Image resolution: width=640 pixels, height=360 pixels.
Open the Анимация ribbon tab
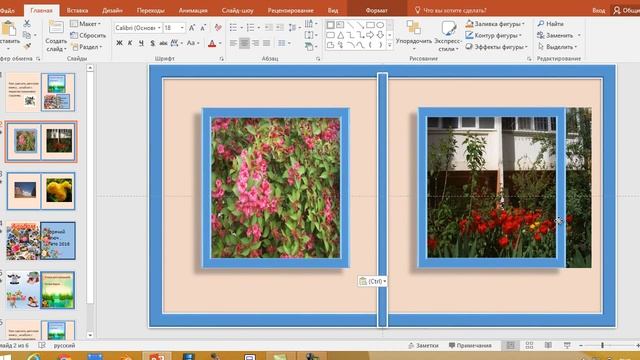click(193, 10)
